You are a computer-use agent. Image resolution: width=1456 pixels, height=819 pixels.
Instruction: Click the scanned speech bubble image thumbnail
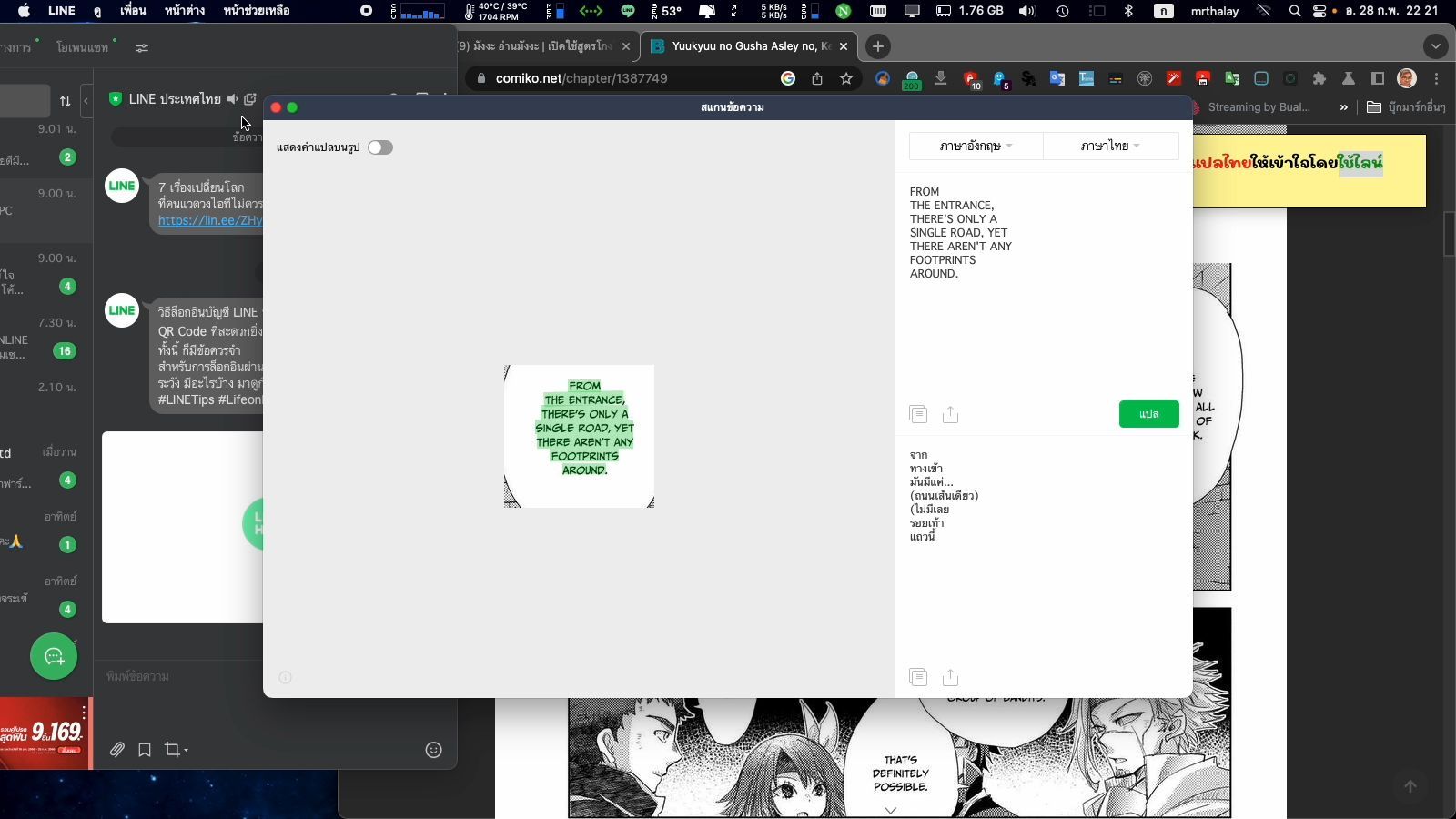pyautogui.click(x=579, y=436)
